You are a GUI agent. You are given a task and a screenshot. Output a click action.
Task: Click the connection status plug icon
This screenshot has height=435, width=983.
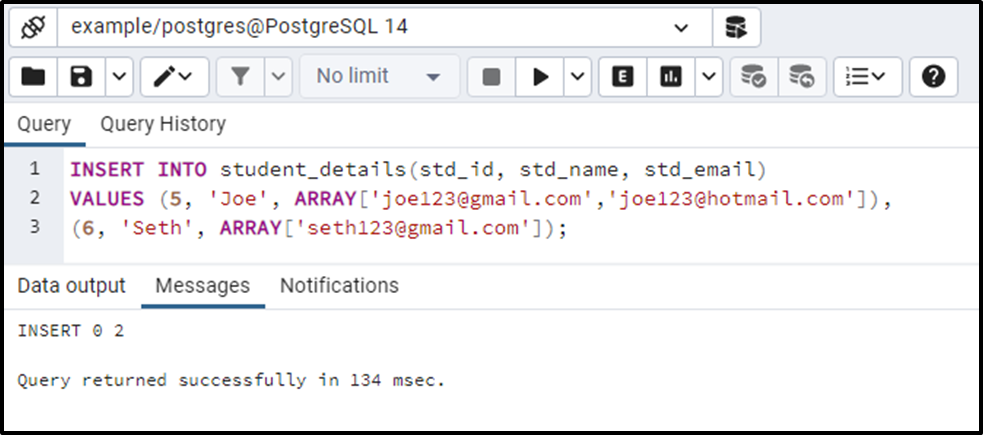pyautogui.click(x=33, y=28)
